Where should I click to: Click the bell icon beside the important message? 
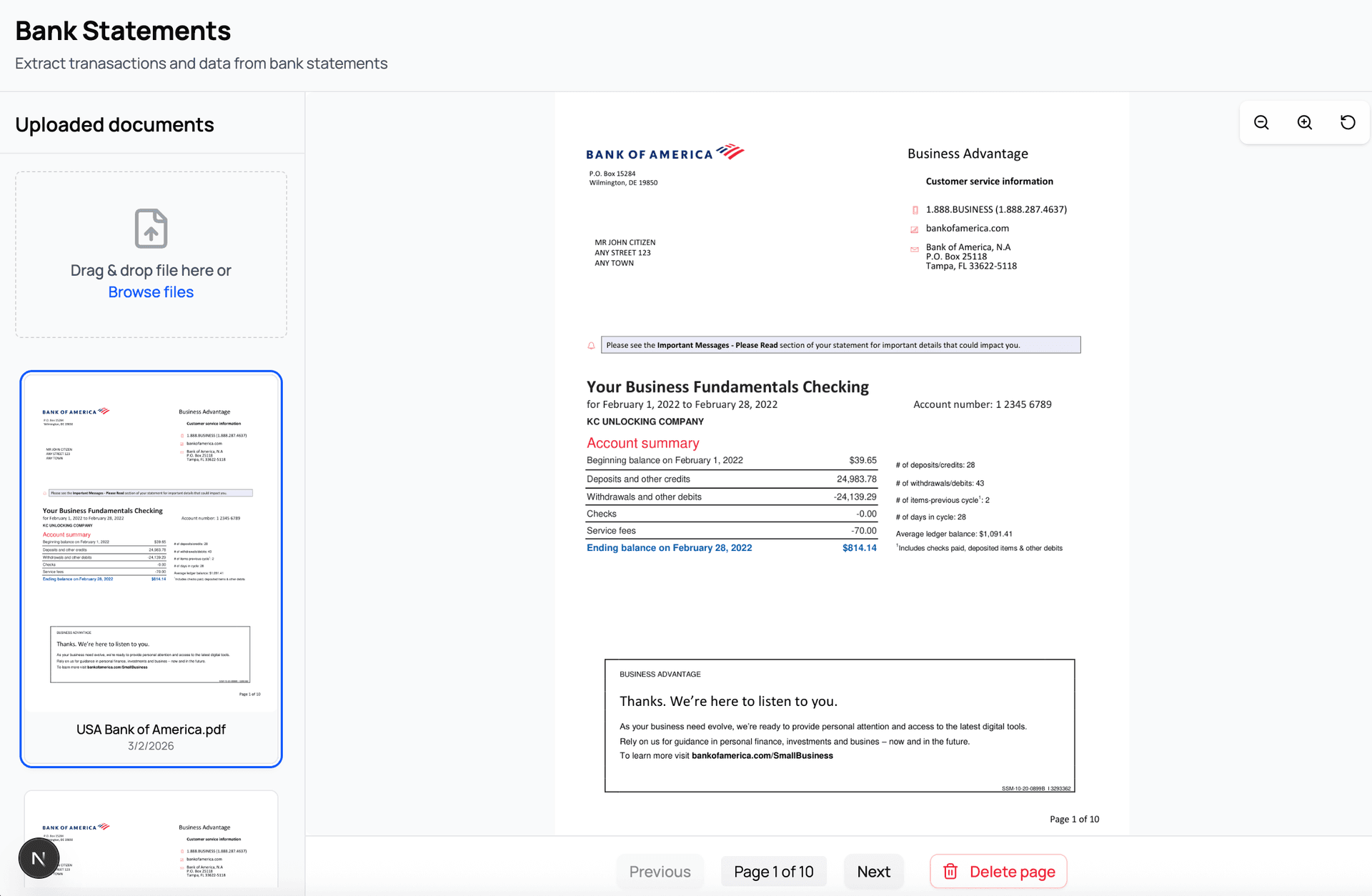point(590,344)
